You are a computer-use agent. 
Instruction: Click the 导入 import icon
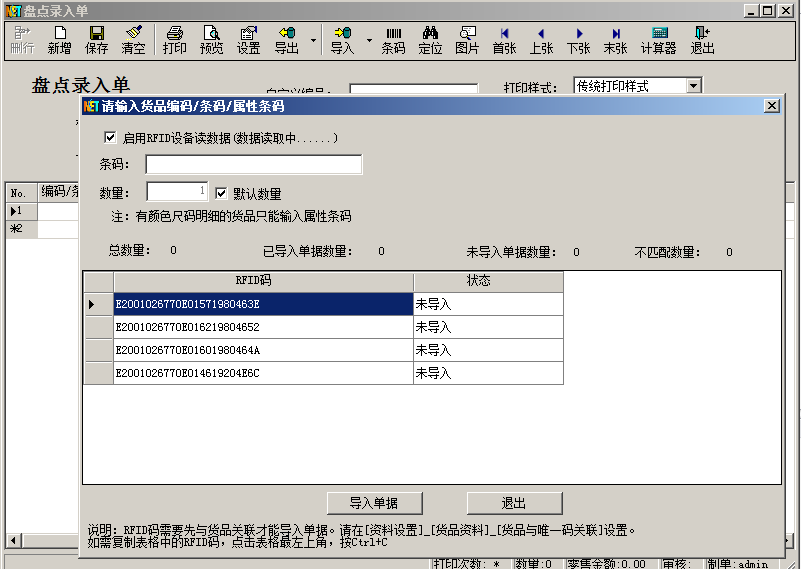[342, 40]
